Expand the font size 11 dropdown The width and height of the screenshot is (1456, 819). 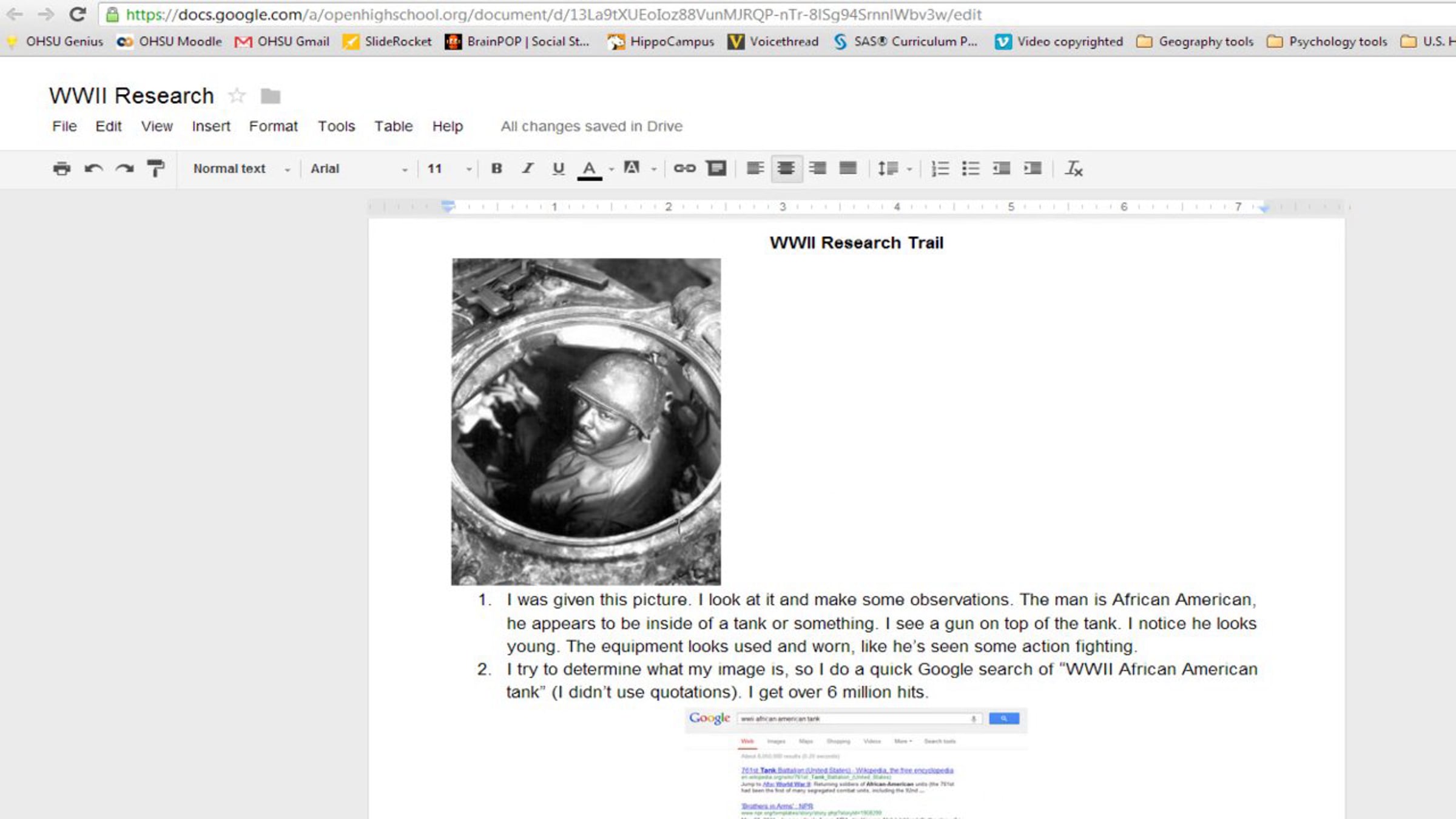pyautogui.click(x=449, y=169)
